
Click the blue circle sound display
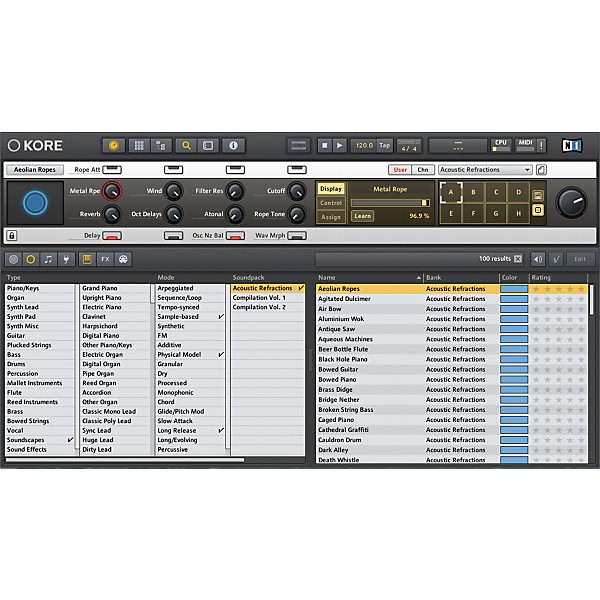(x=35, y=203)
